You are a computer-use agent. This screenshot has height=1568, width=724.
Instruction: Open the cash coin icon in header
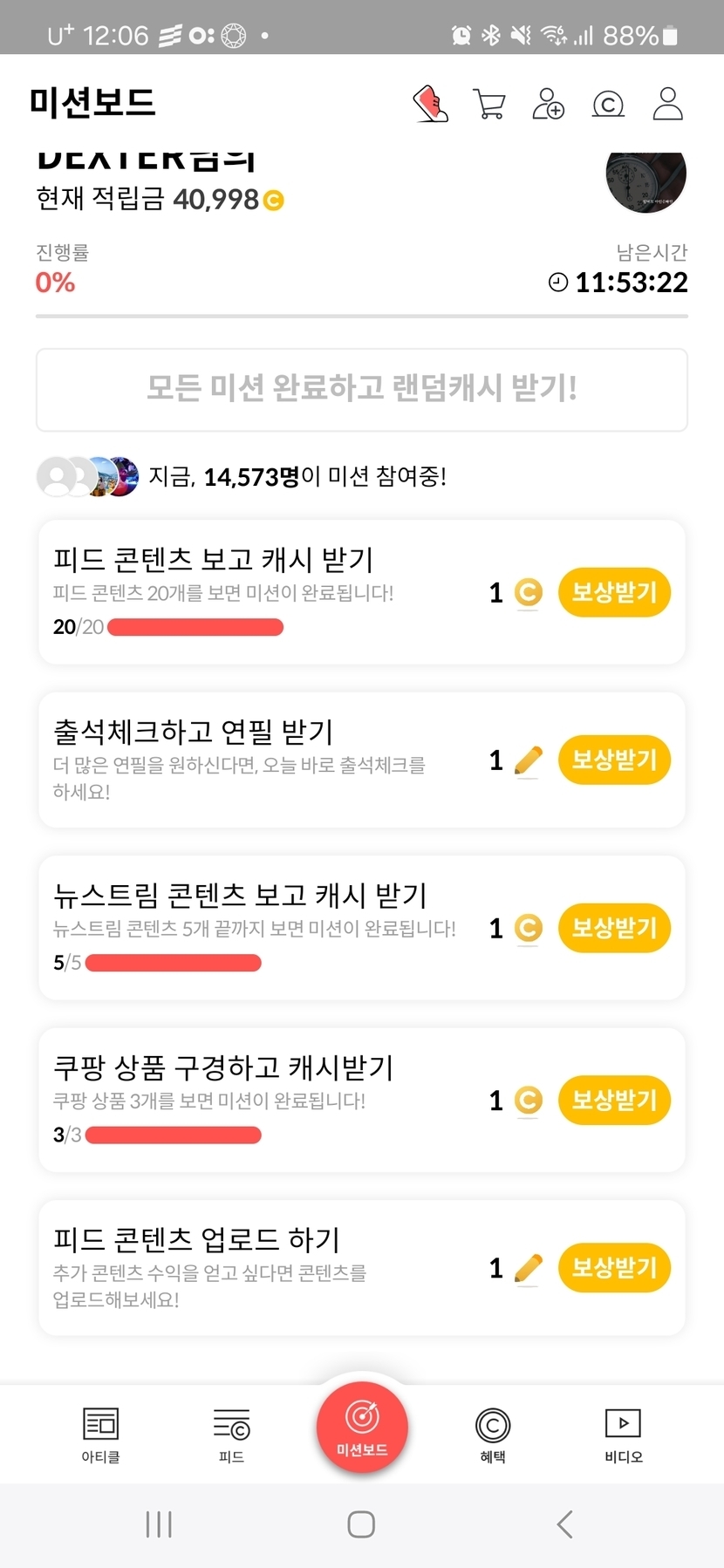(608, 105)
